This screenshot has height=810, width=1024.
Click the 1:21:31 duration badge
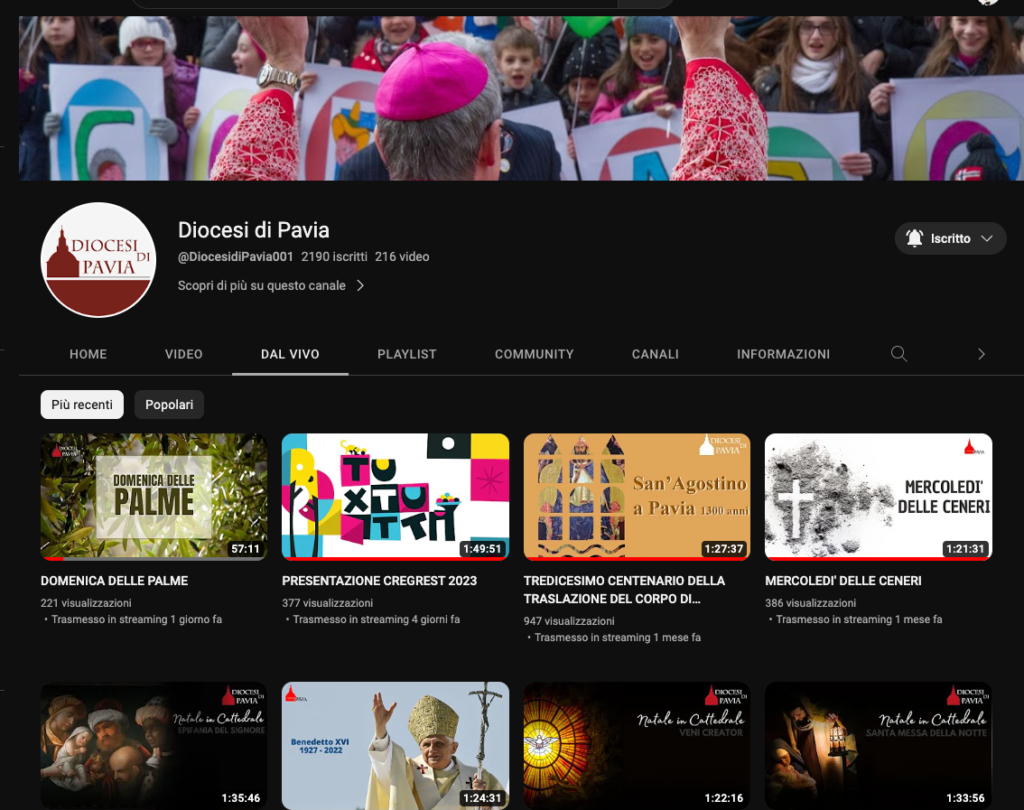coord(965,549)
